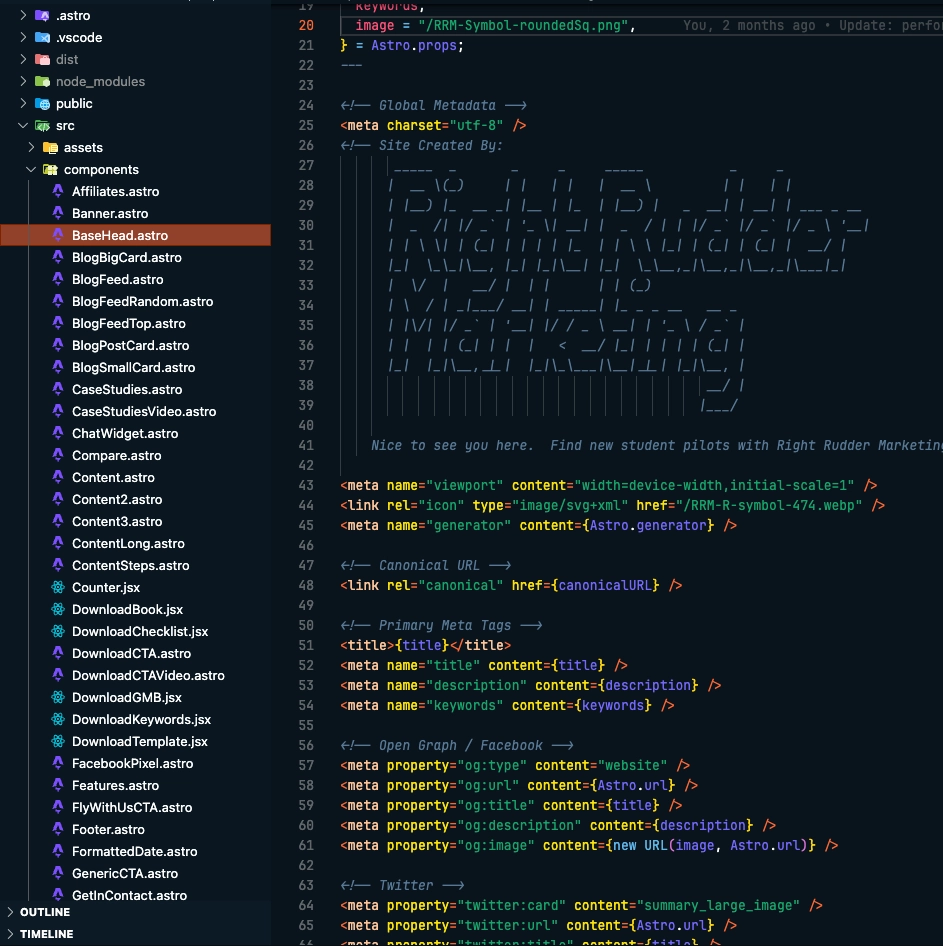The width and height of the screenshot is (943, 946).
Task: Click React icon beside DownloadChecklist.jsx
Action: pyautogui.click(x=58, y=631)
